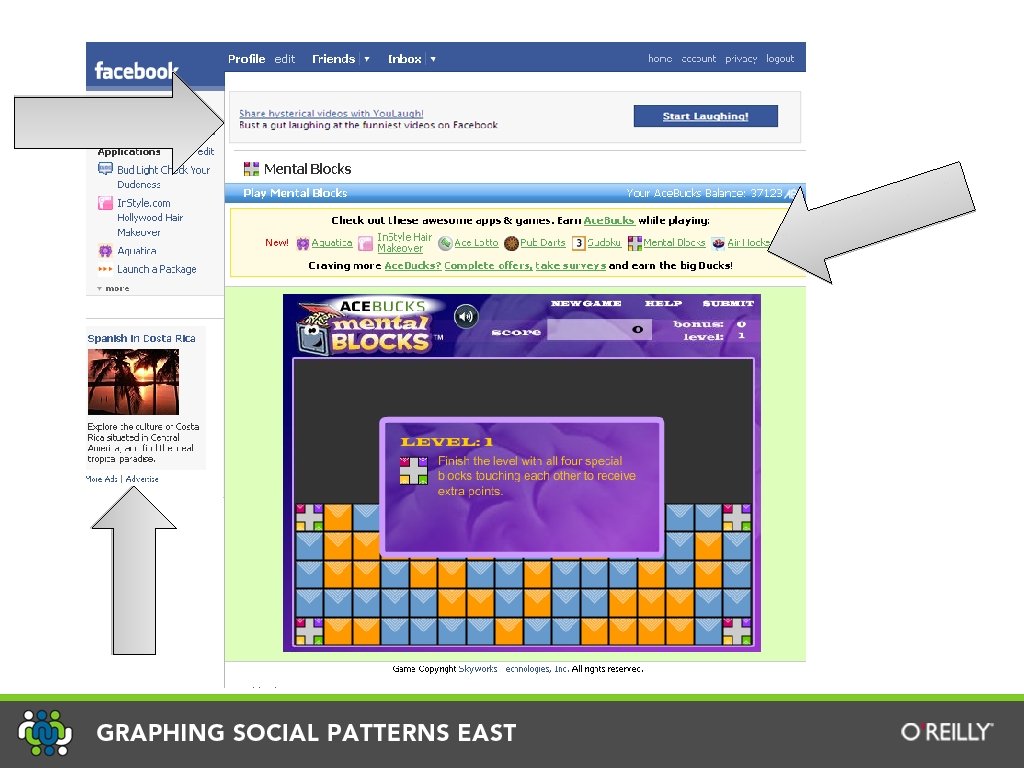The image size is (1024, 768).
Task: Open the Friends menu item
Action: pyautogui.click(x=333, y=59)
